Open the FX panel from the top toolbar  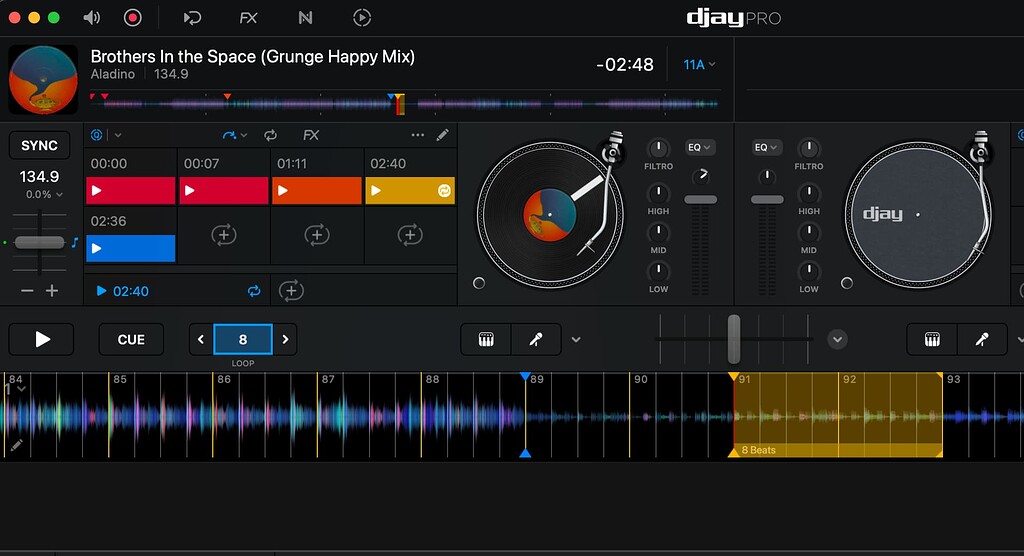(248, 18)
